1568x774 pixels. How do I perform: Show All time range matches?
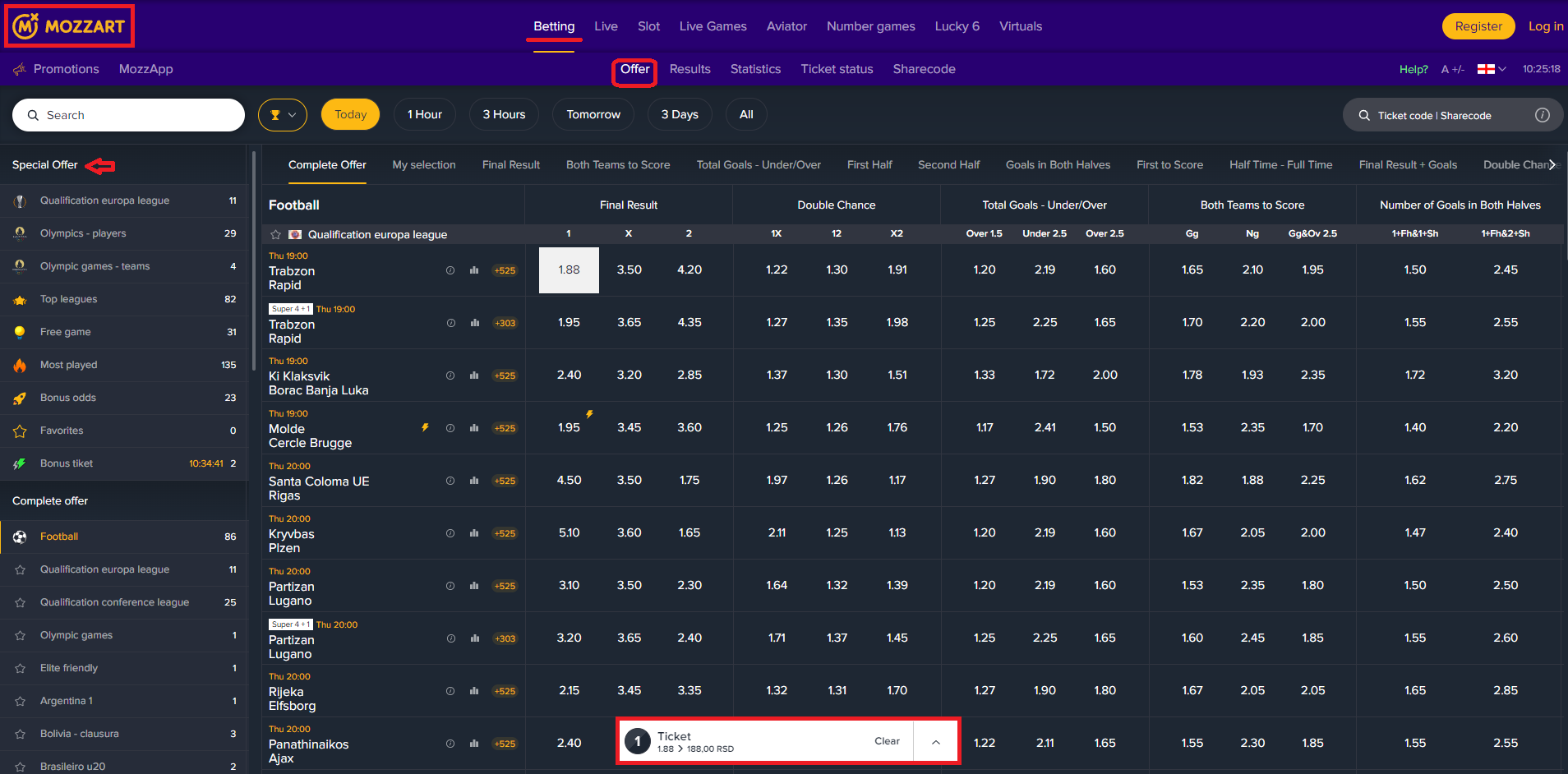[746, 115]
